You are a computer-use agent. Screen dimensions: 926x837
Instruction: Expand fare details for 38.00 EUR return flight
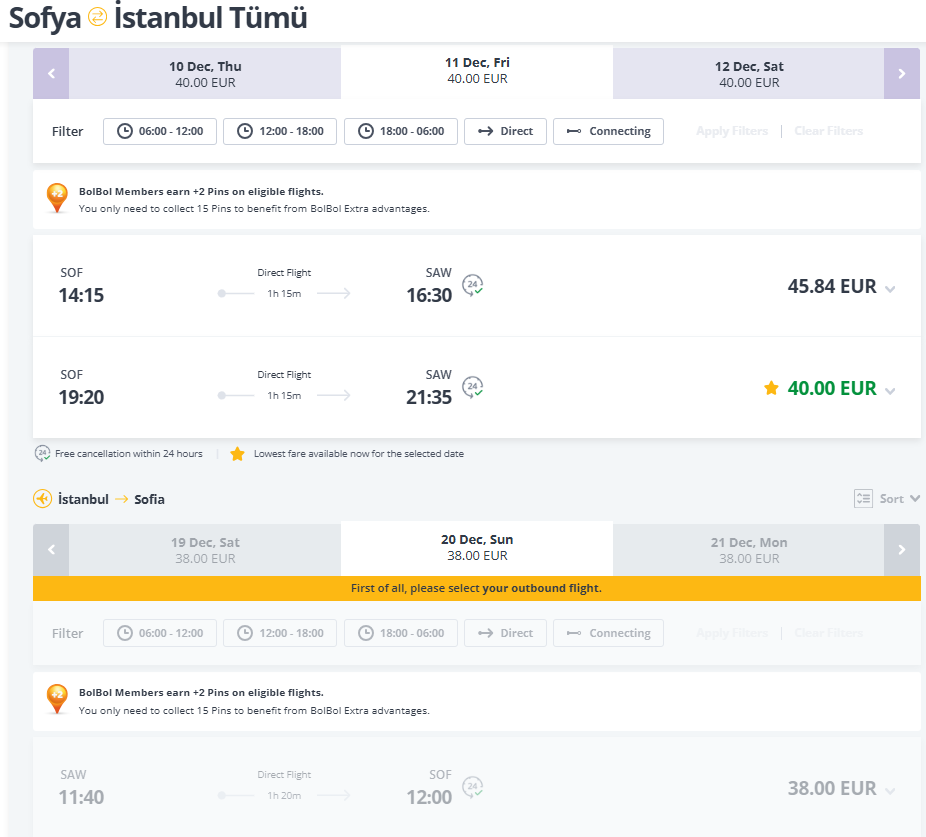pos(890,791)
